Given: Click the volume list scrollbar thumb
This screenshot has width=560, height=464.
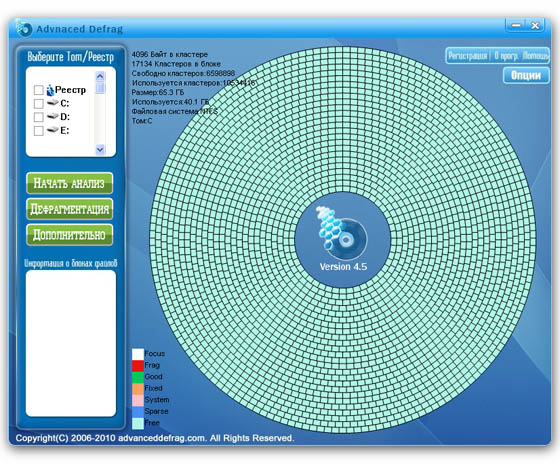Looking at the screenshot, I should pyautogui.click(x=100, y=88).
